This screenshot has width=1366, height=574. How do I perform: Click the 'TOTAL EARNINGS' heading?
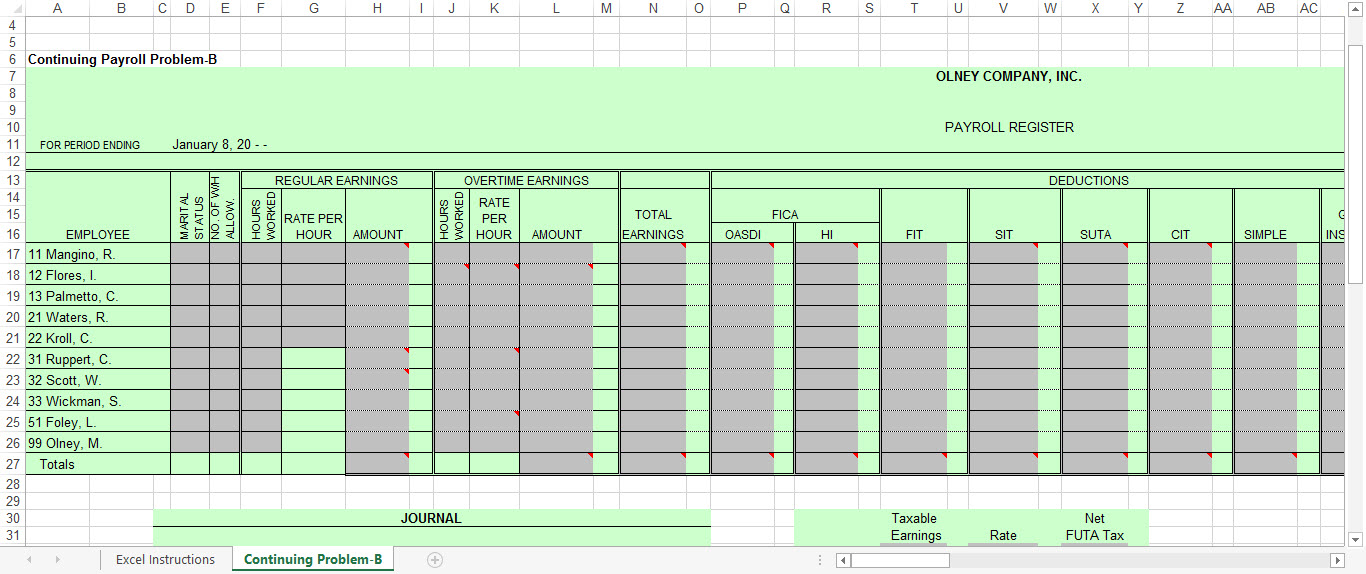click(x=653, y=225)
